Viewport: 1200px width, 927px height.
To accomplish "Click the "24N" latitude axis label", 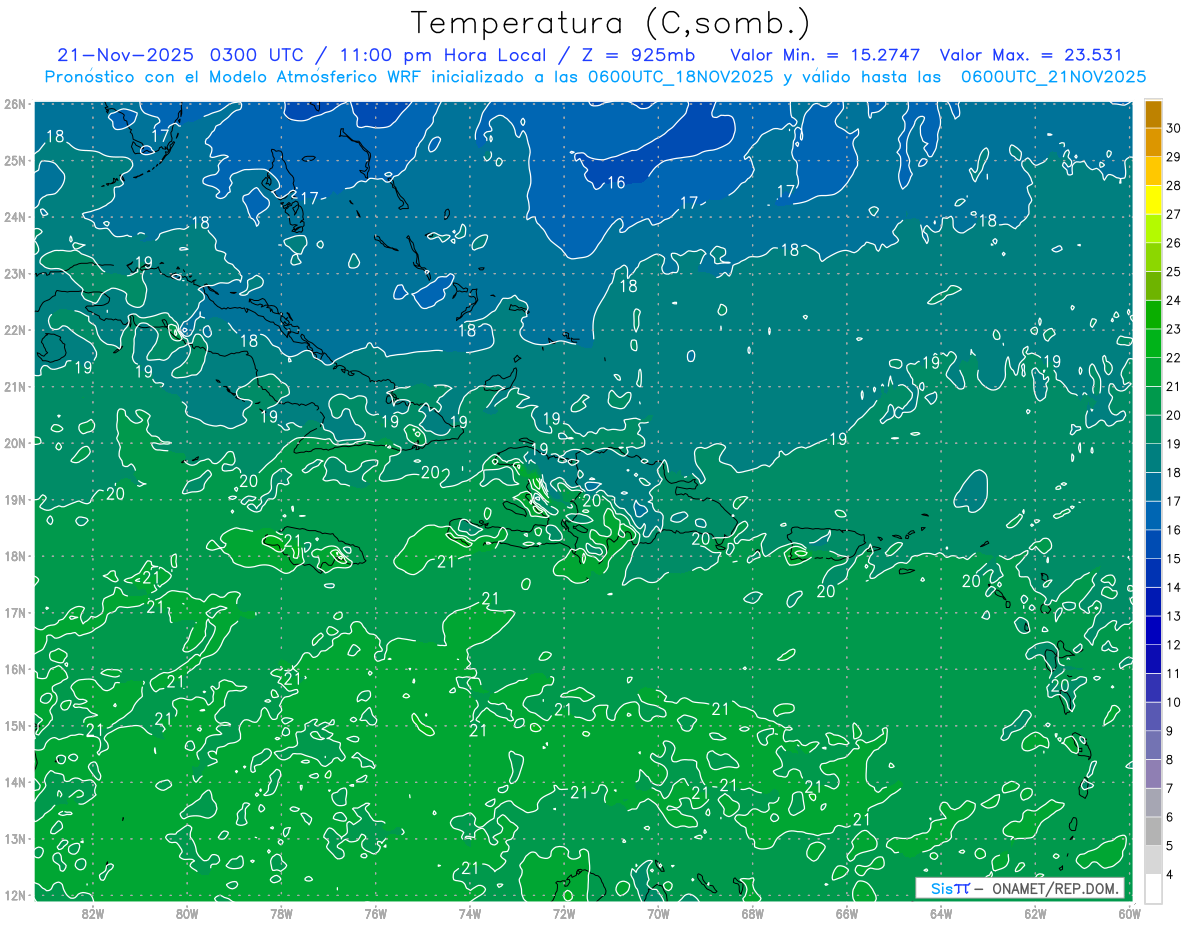I will point(15,217).
